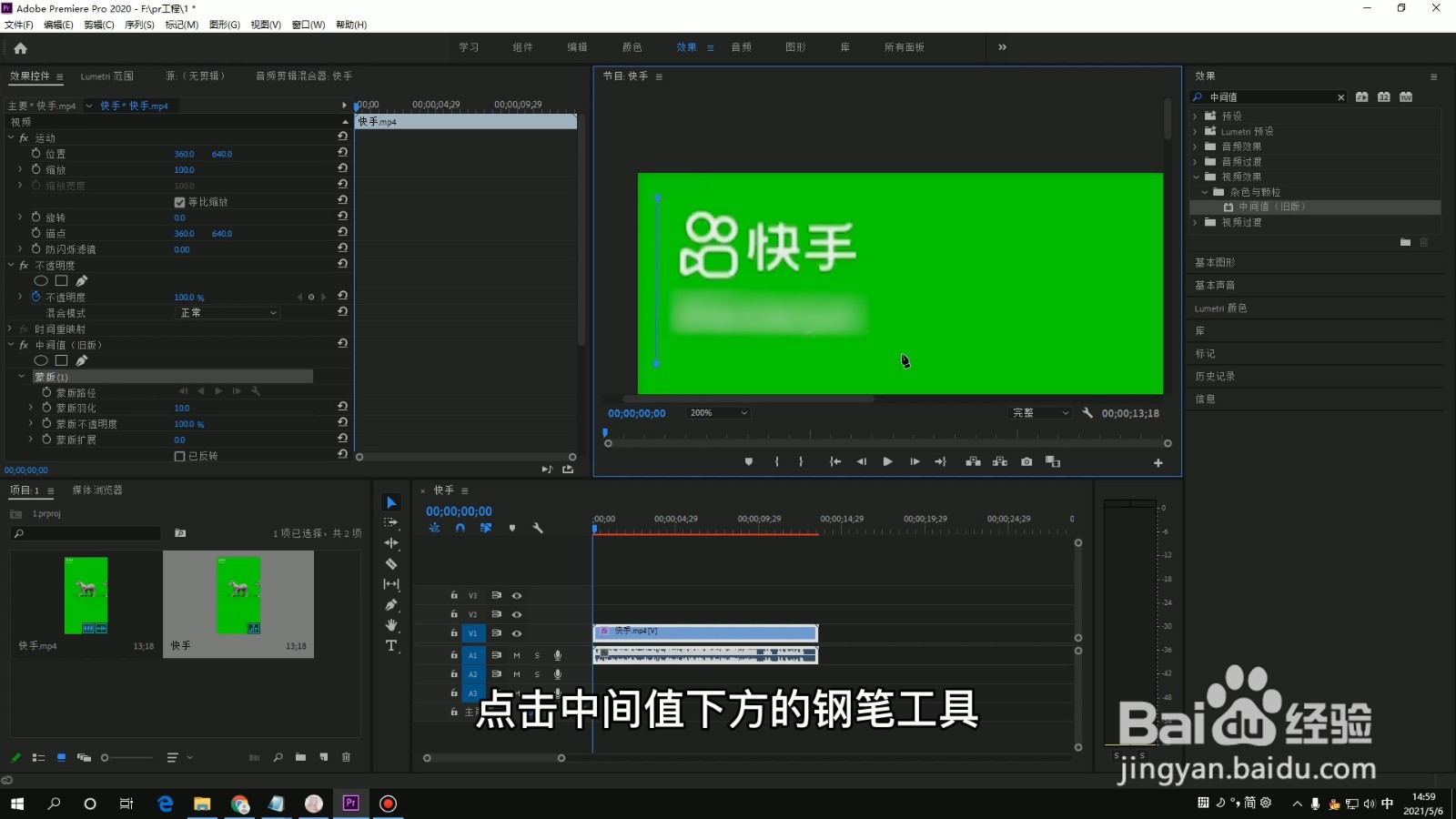Screen dimensions: 1456x819
Task: Switch to 编辑 workspace tab
Action: click(577, 47)
